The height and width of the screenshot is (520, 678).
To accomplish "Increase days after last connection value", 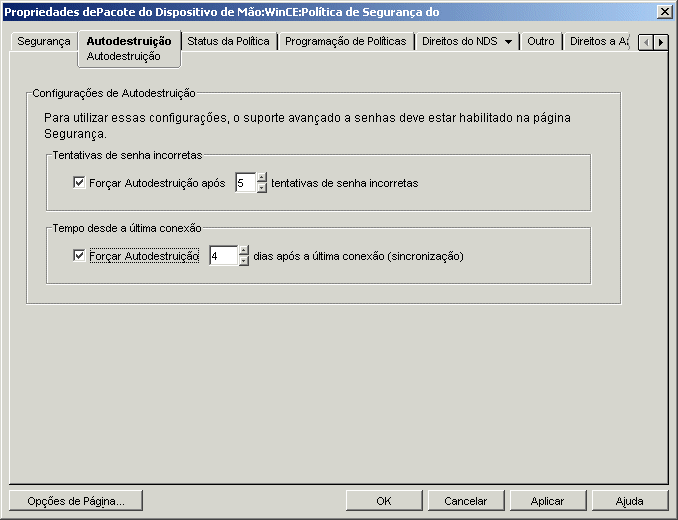I will (244, 251).
